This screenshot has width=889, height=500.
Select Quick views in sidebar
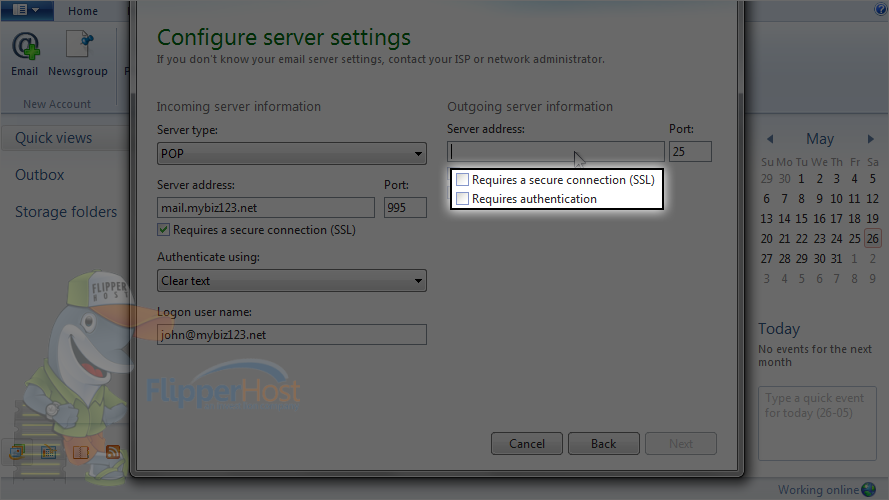coord(53,138)
